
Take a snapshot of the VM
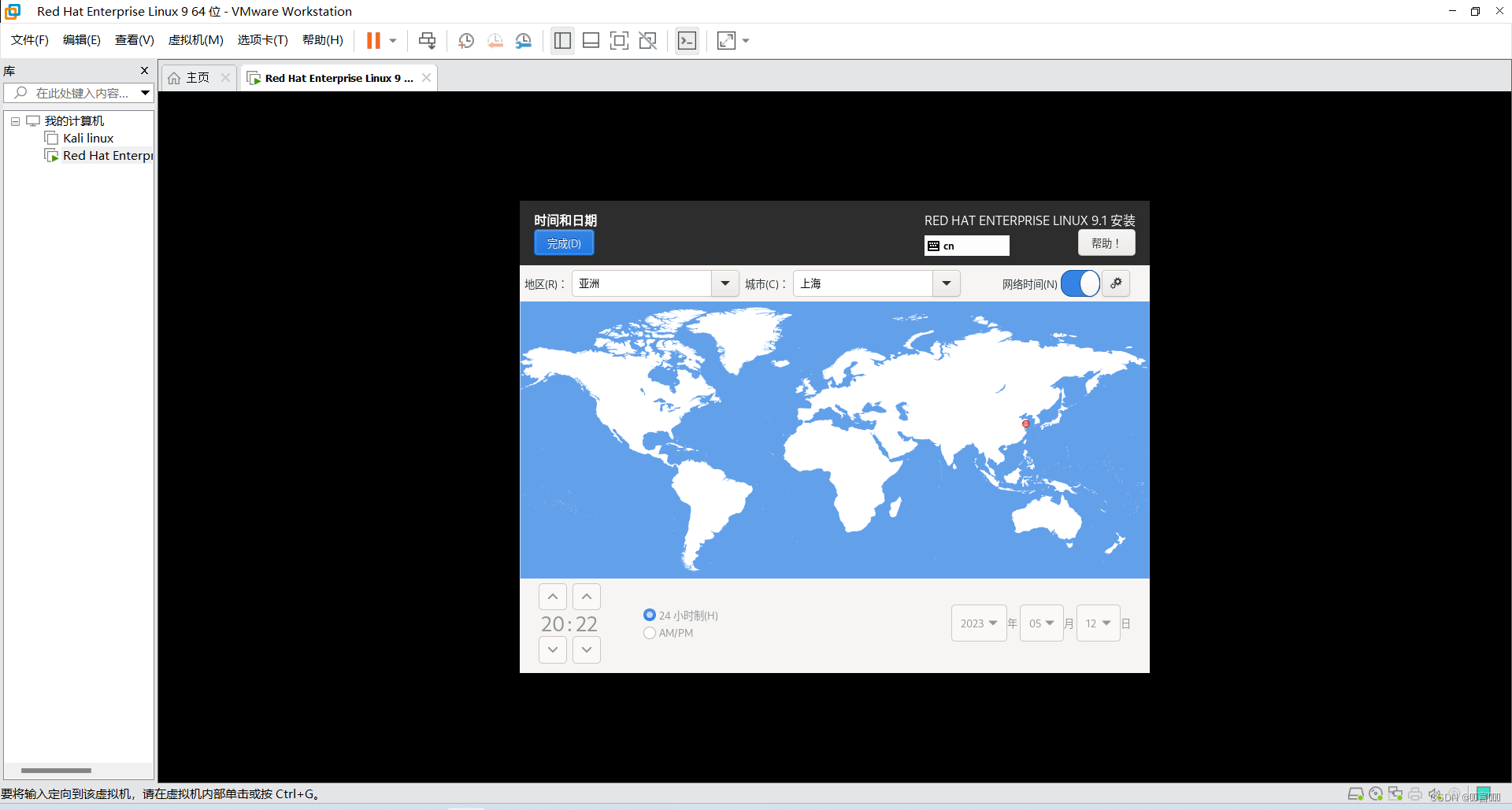466,40
